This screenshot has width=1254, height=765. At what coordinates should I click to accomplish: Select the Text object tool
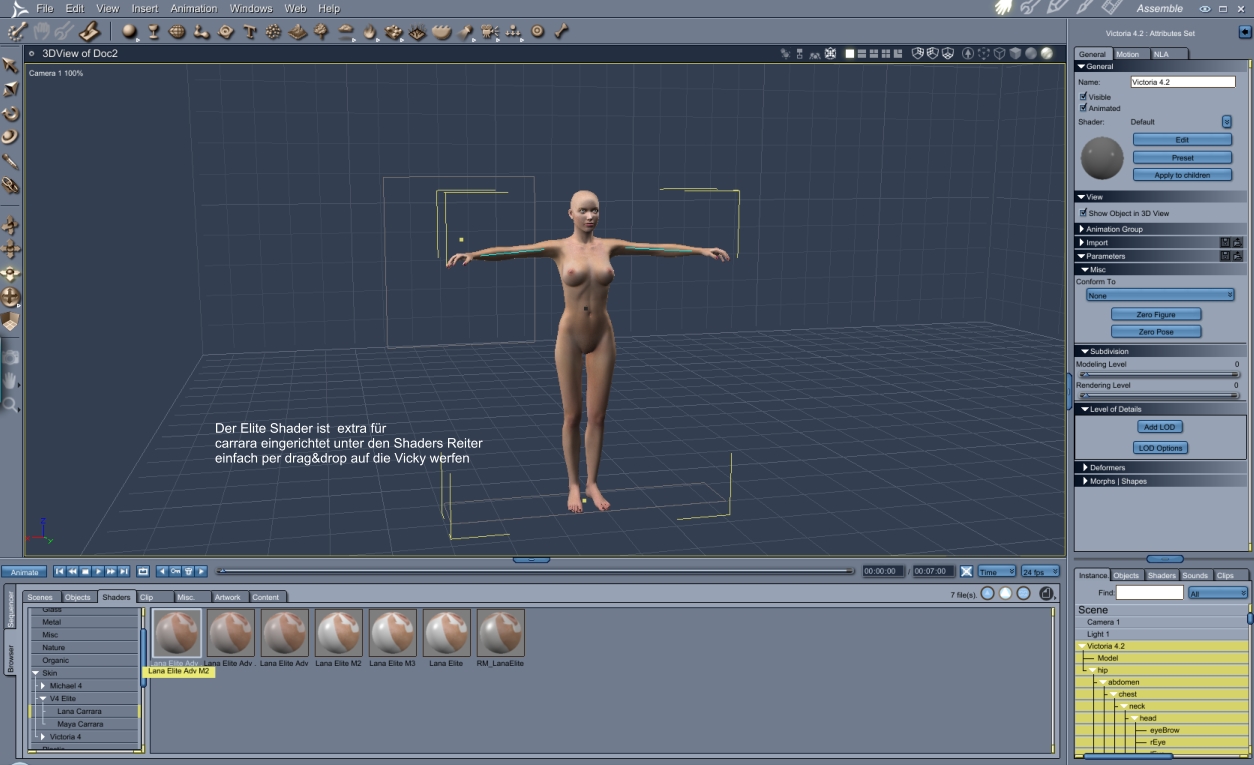(249, 31)
